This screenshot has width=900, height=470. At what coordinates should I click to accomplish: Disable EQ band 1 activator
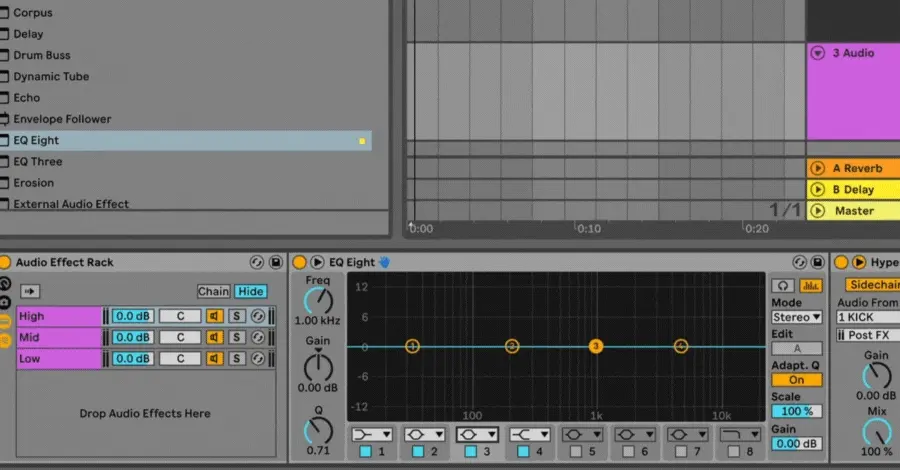[x=365, y=452]
